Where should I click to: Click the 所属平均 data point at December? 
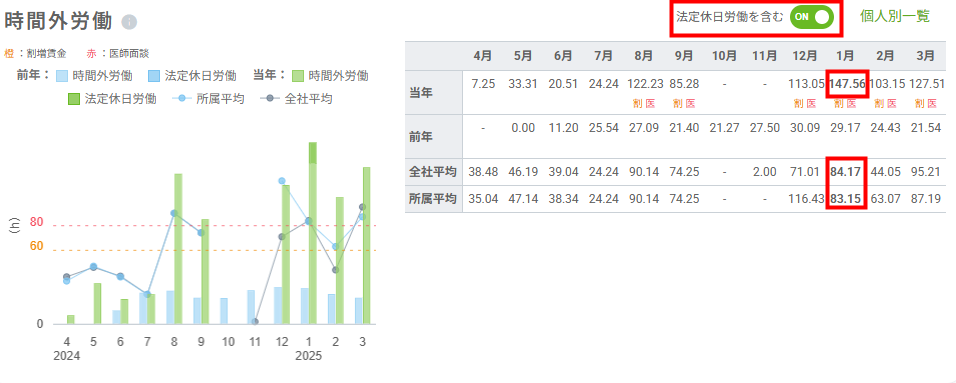(282, 181)
